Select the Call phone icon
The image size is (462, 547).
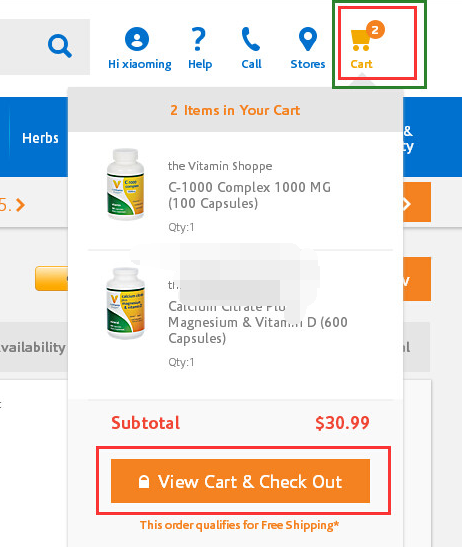pyautogui.click(x=251, y=39)
